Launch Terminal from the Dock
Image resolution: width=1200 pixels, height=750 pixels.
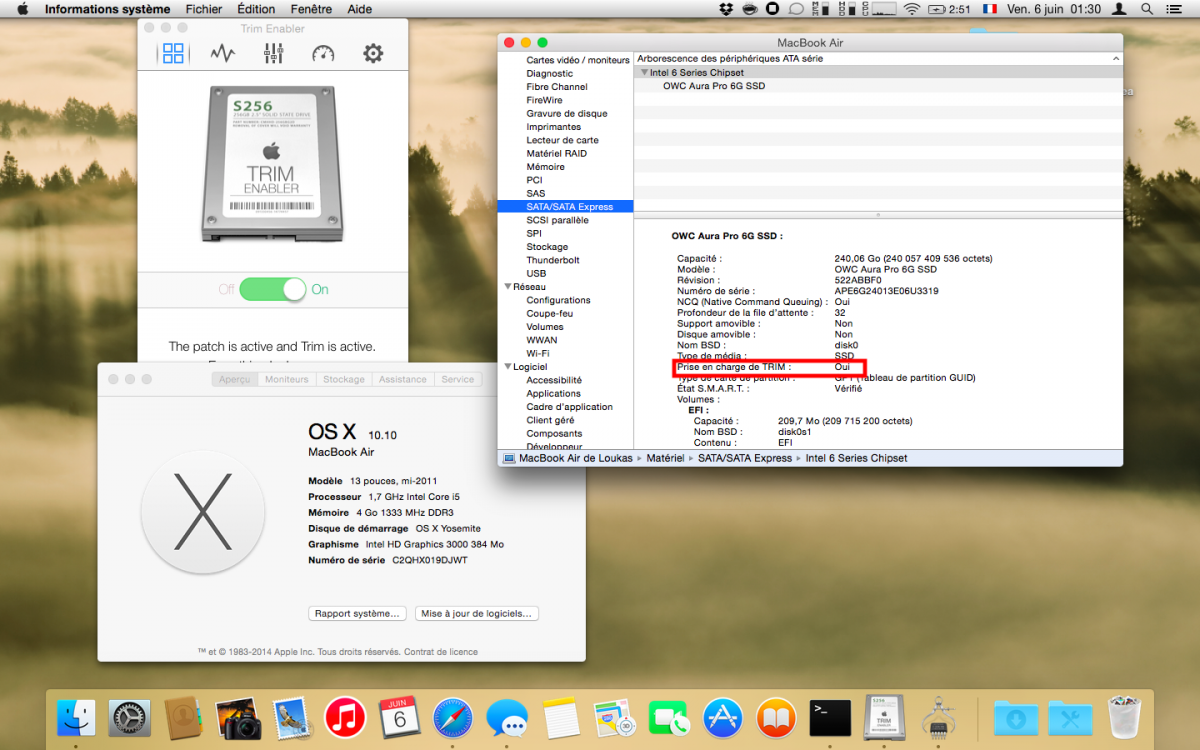click(x=831, y=717)
